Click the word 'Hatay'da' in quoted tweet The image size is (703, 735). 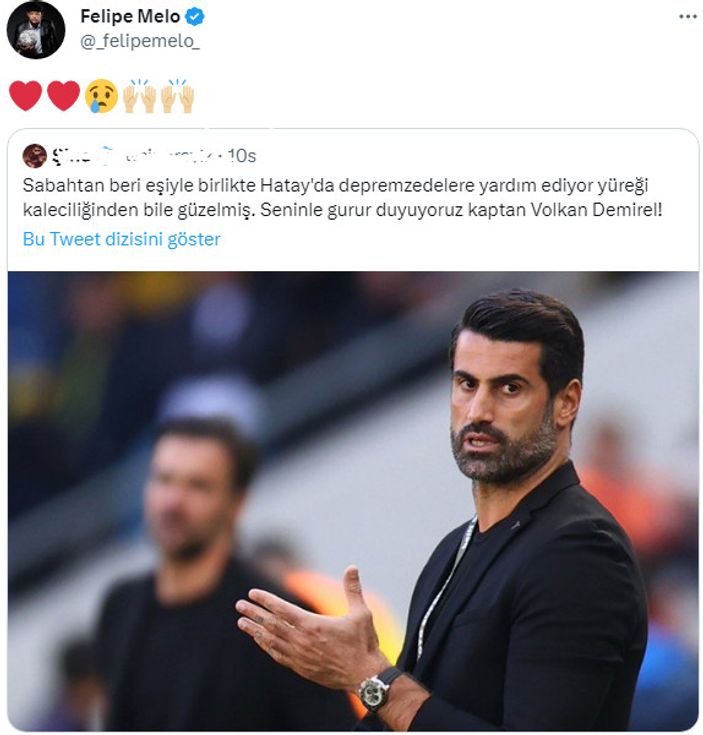tap(297, 185)
